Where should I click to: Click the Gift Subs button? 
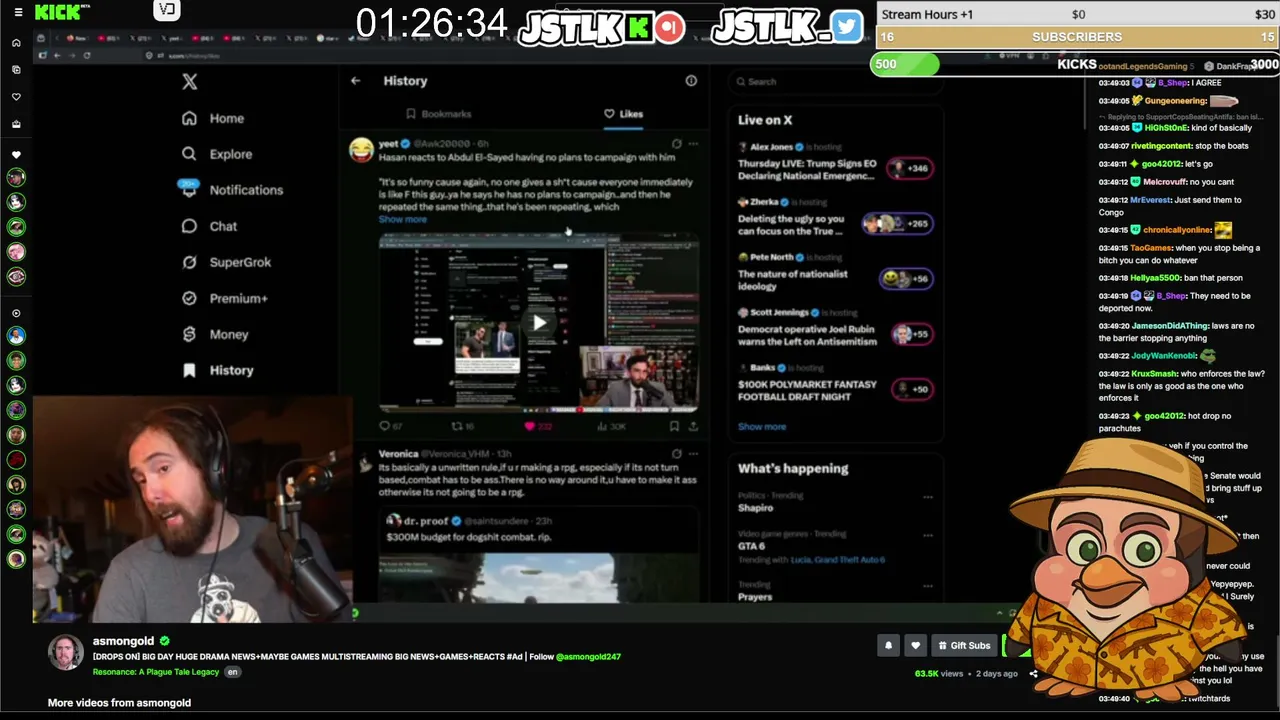[x=963, y=646]
